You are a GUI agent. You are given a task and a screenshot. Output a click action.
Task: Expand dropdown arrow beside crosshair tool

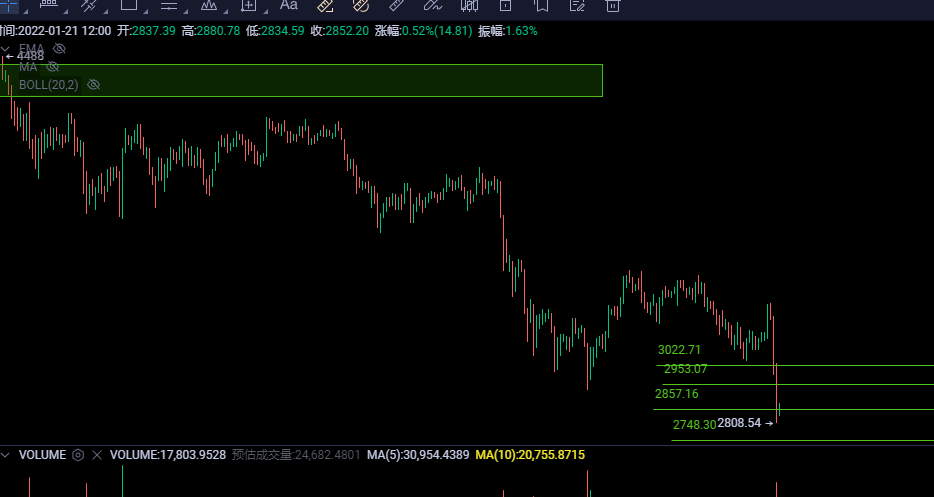pyautogui.click(x=25, y=11)
